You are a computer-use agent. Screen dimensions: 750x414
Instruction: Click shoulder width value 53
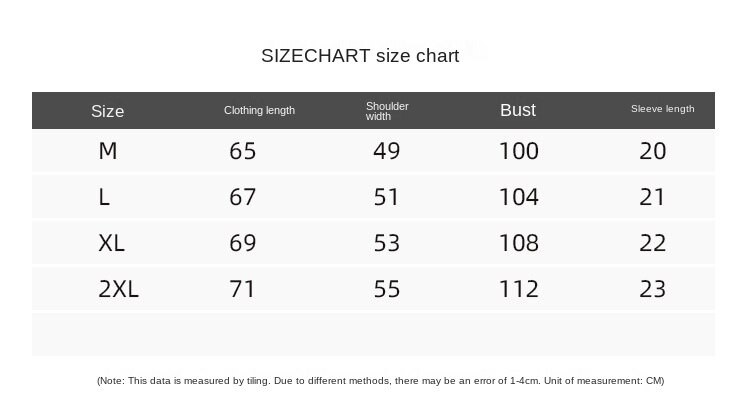tap(386, 243)
